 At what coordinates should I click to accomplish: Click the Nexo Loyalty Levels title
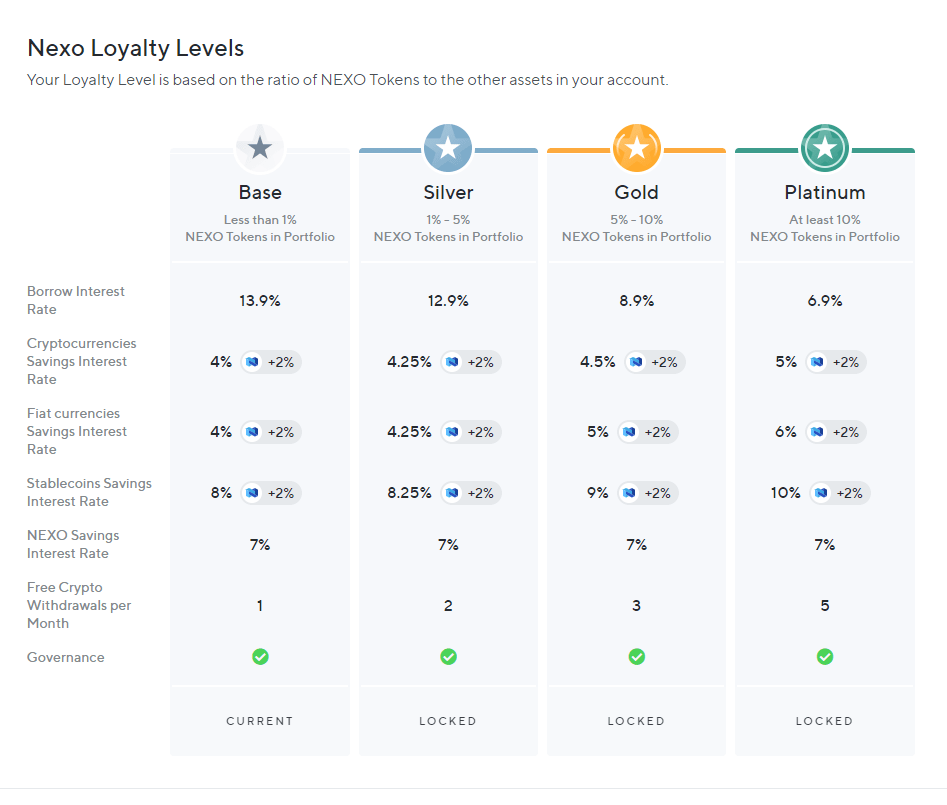(135, 48)
